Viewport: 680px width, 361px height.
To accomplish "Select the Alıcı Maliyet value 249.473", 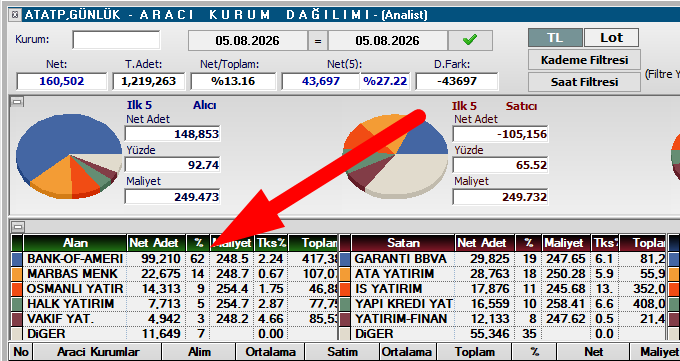I will click(x=172, y=197).
